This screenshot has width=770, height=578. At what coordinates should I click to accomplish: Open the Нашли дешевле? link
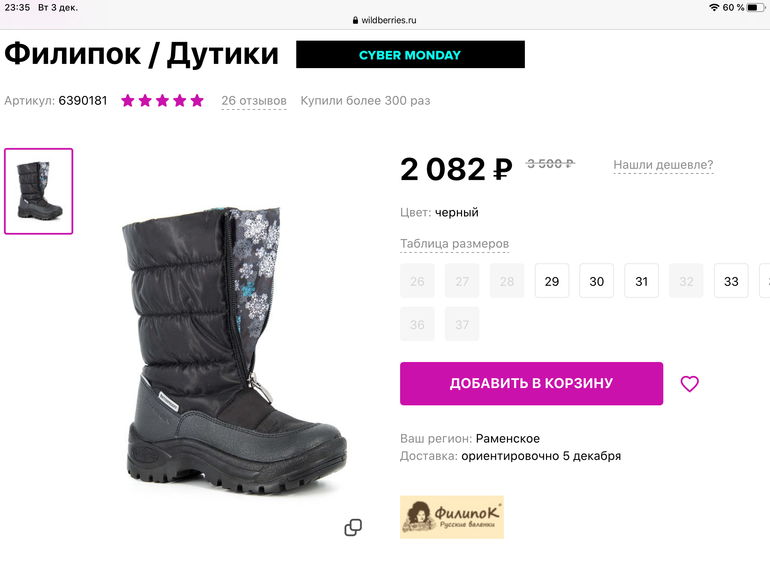point(663,165)
